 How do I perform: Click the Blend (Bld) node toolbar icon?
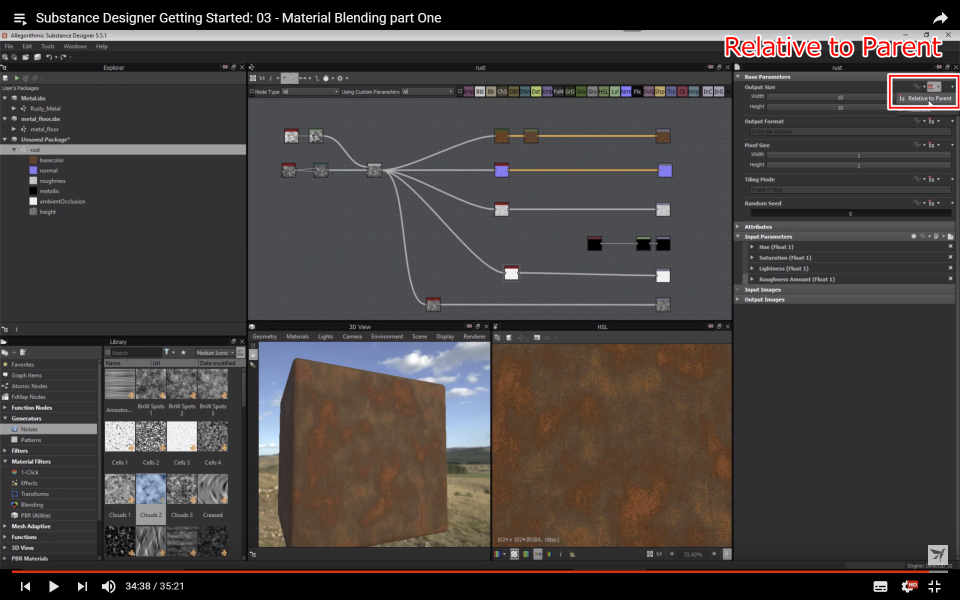[480, 91]
